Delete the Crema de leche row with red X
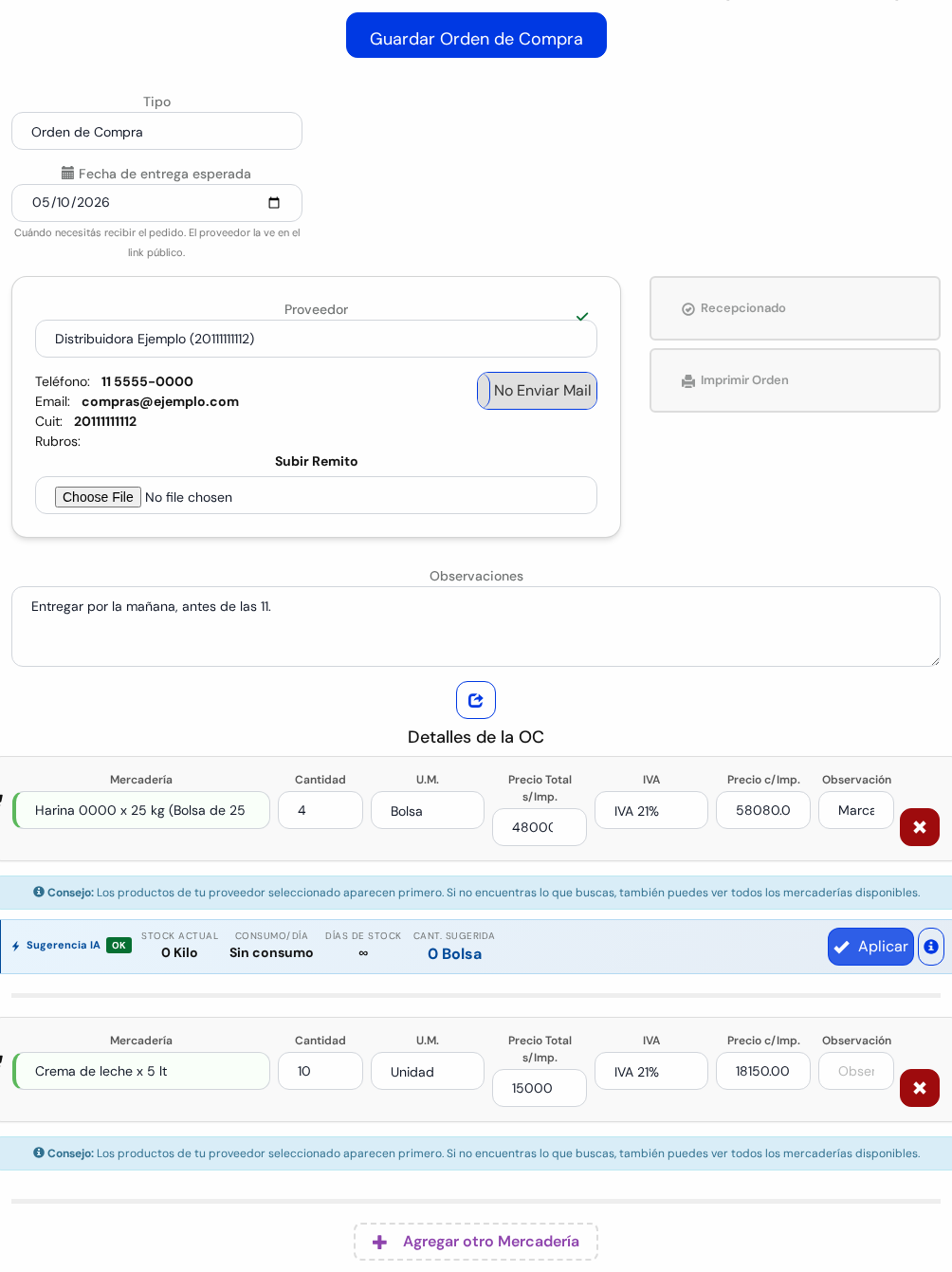 [920, 1088]
